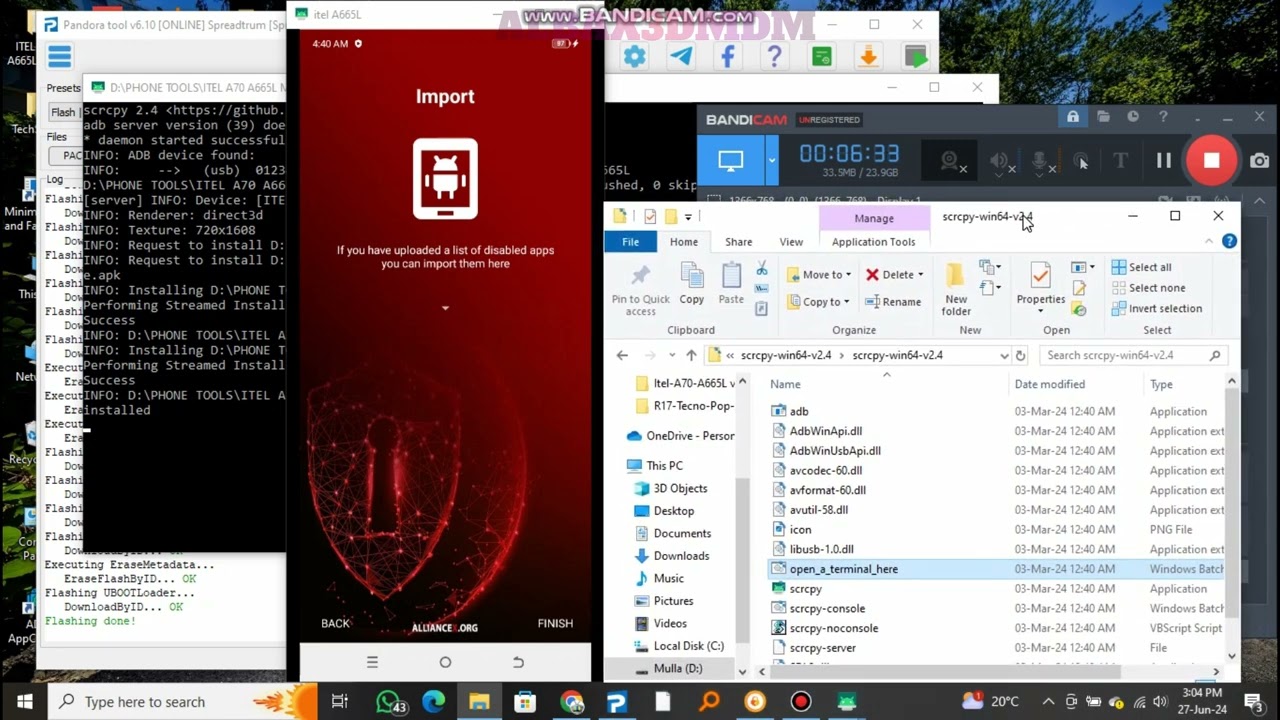Click Select all
This screenshot has width=1280, height=720.
point(1141,267)
